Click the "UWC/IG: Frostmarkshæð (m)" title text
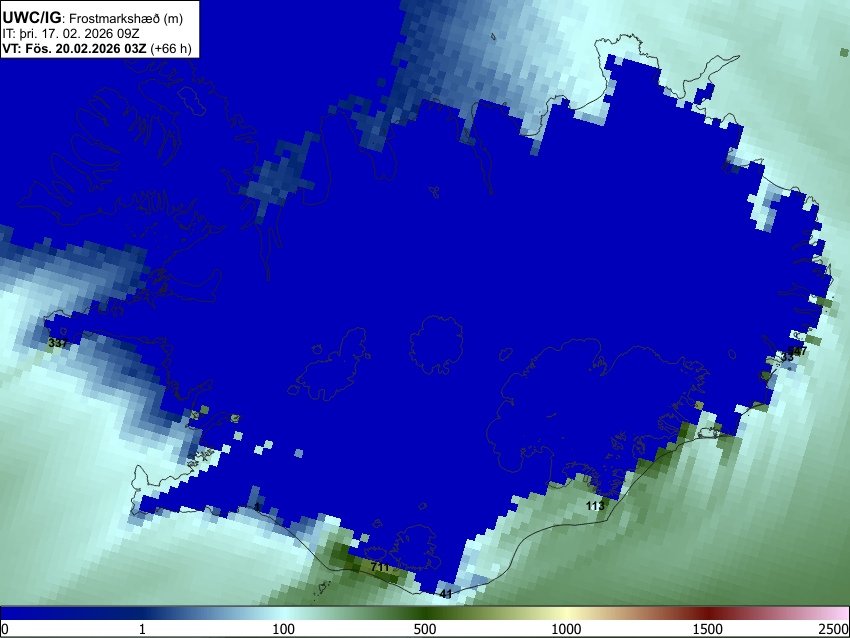This screenshot has height=638, width=850. (x=93, y=18)
